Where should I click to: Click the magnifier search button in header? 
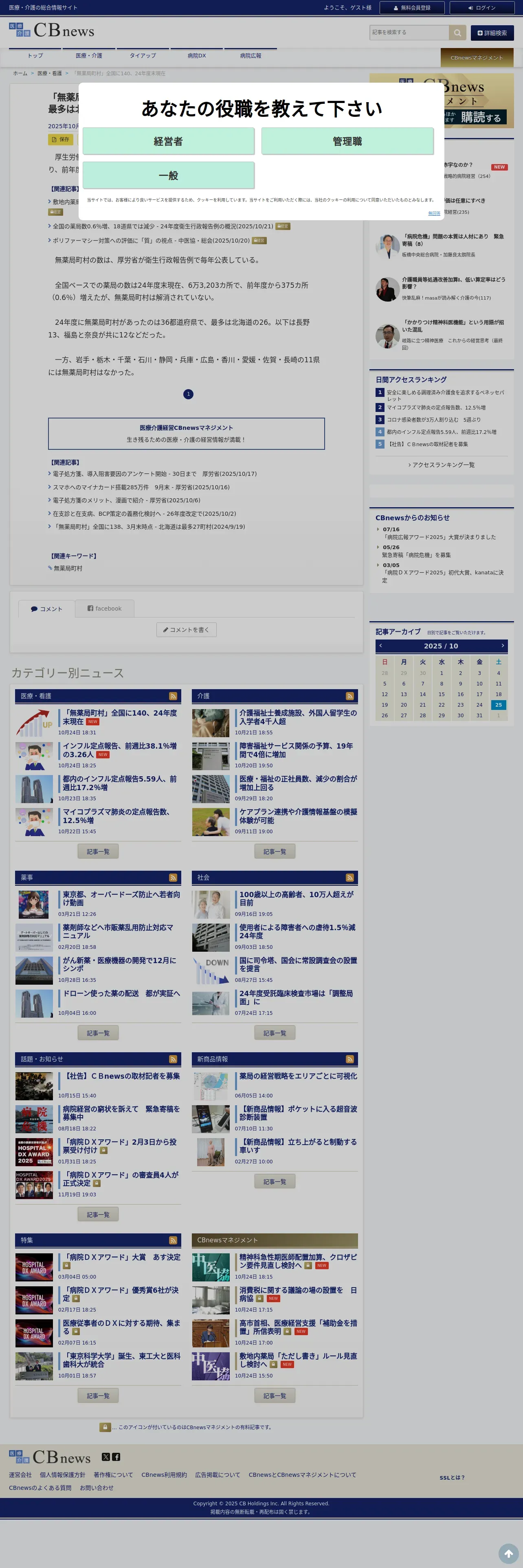click(x=457, y=32)
